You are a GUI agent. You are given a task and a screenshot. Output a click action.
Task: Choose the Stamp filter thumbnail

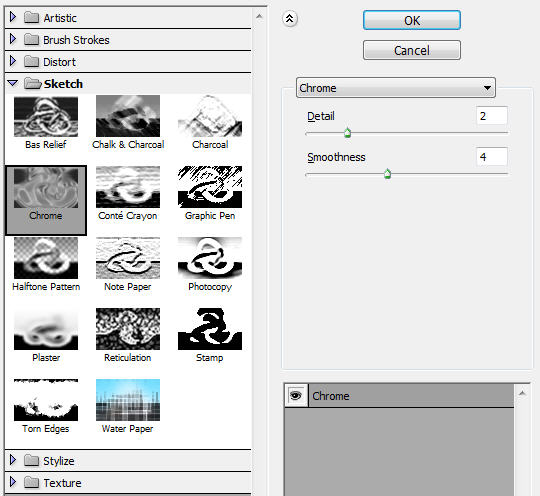pos(210,329)
